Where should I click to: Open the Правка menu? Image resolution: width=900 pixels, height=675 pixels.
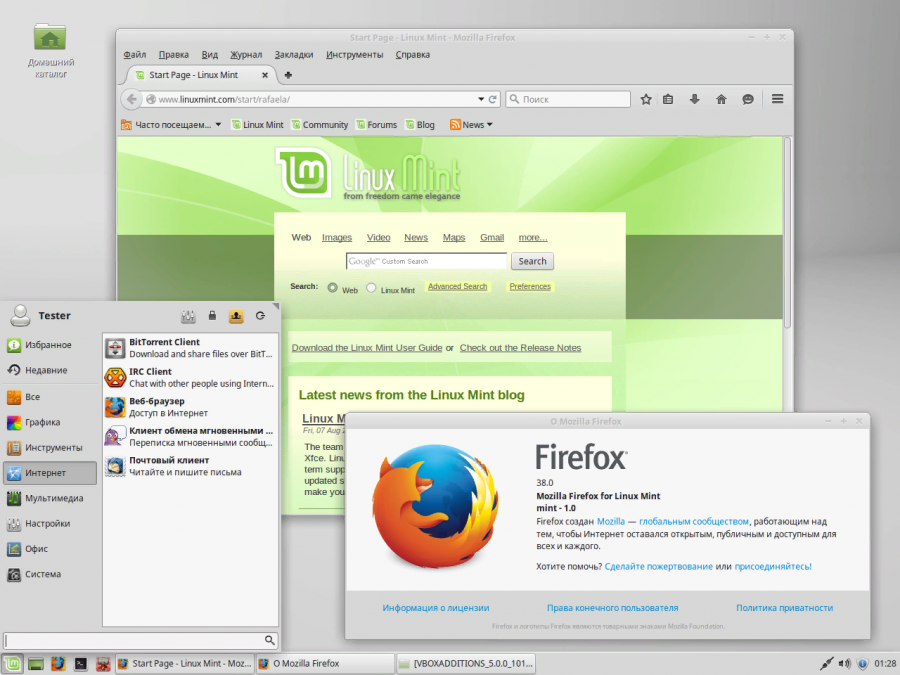(174, 55)
